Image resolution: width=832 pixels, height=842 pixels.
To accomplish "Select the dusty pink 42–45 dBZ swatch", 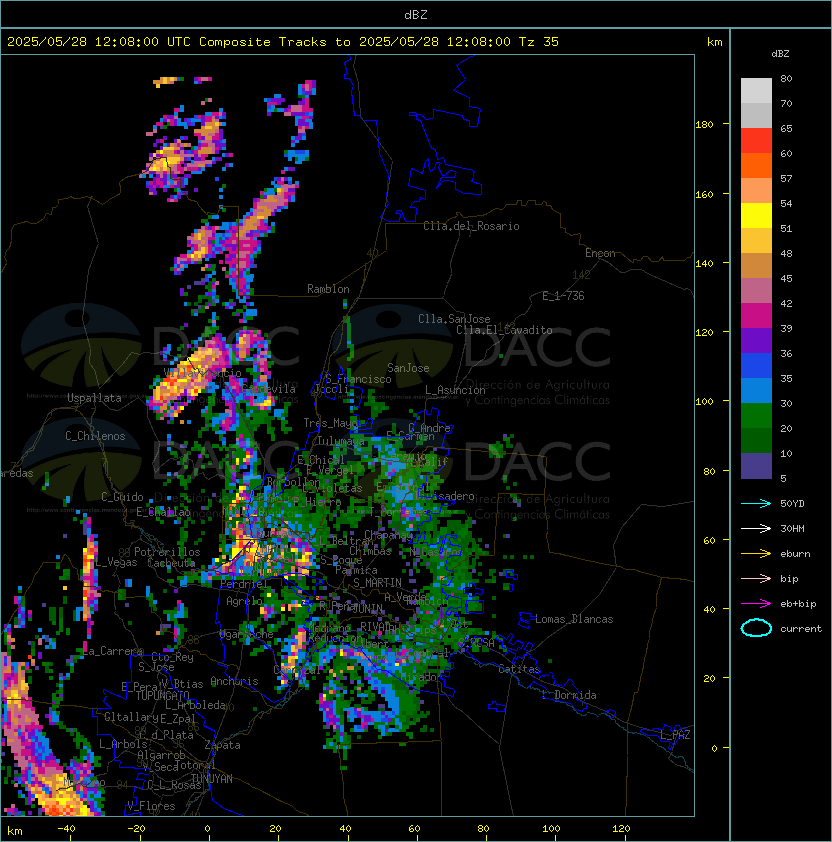I will point(756,291).
